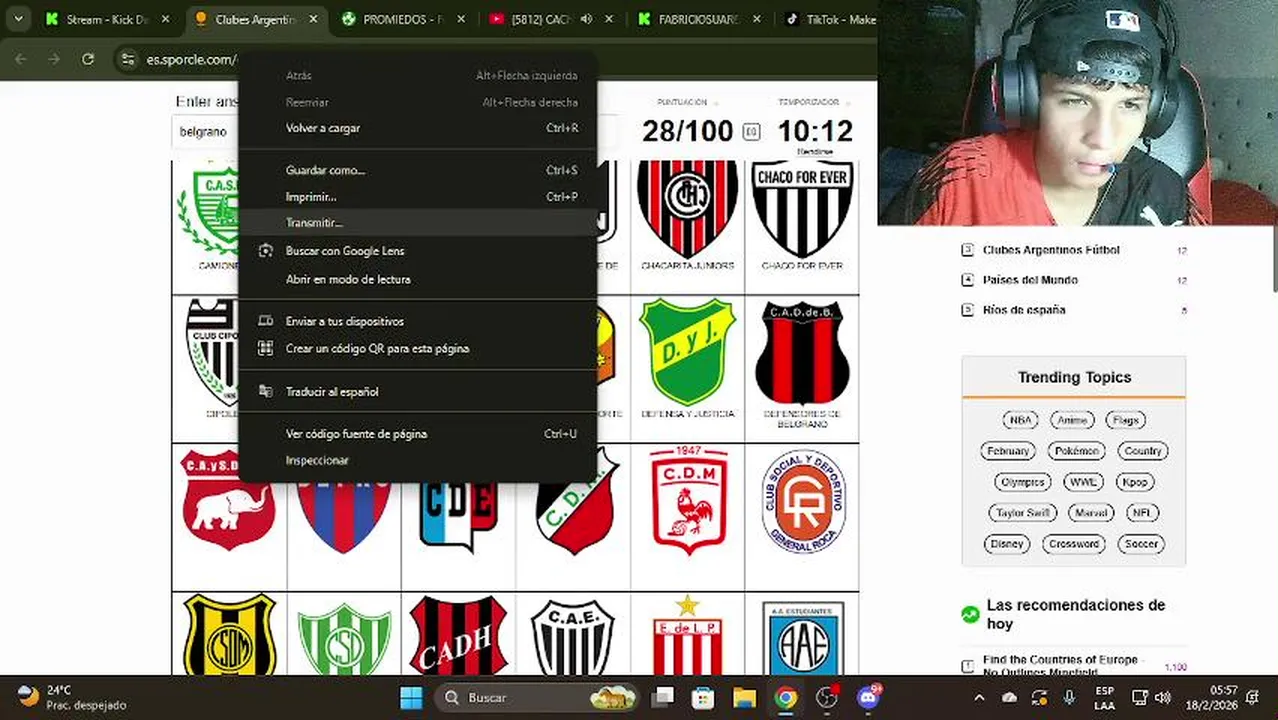Select the Flags trending topic
Image resolution: width=1278 pixels, height=720 pixels.
point(1125,420)
